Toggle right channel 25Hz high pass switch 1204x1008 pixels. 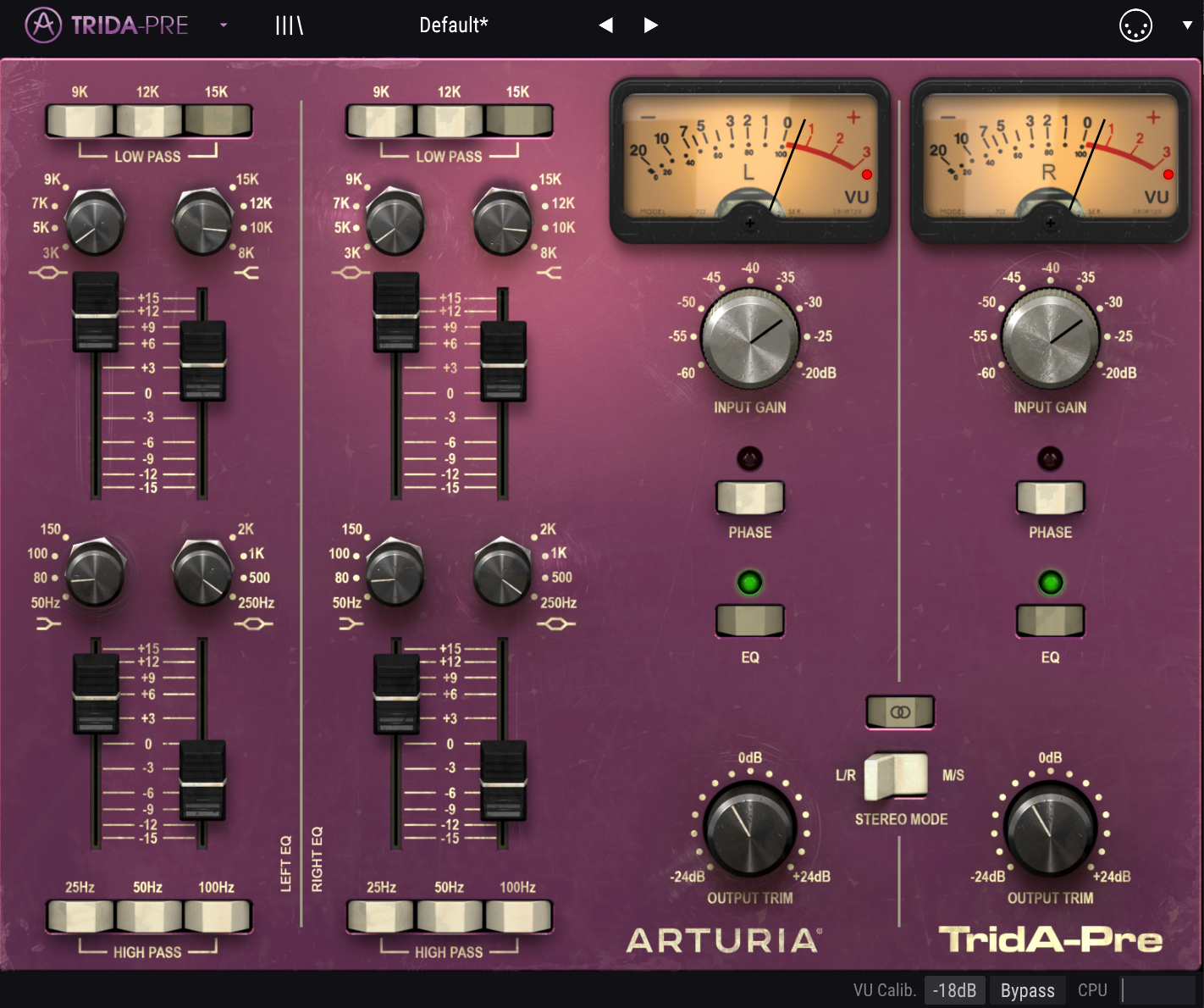[x=381, y=917]
